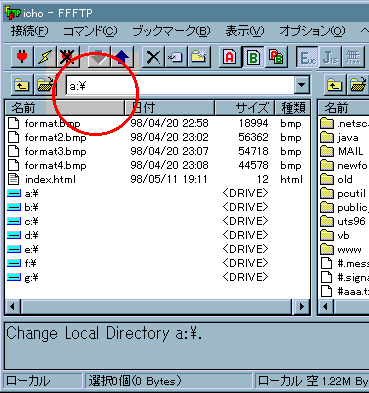
Task: Enable automatic transfer mode (AB icon)
Action: click(x=276, y=57)
